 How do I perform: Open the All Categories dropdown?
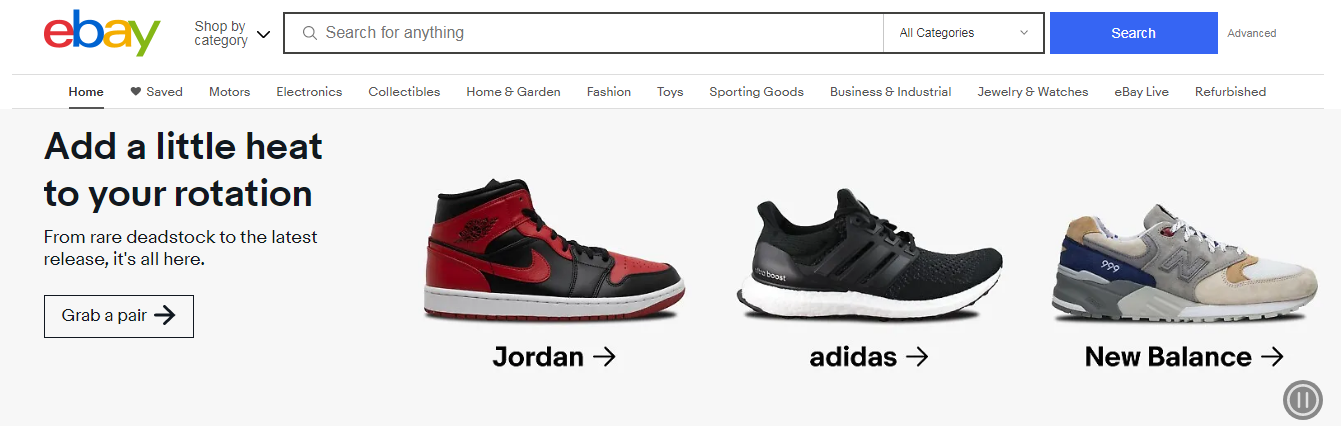click(x=964, y=33)
